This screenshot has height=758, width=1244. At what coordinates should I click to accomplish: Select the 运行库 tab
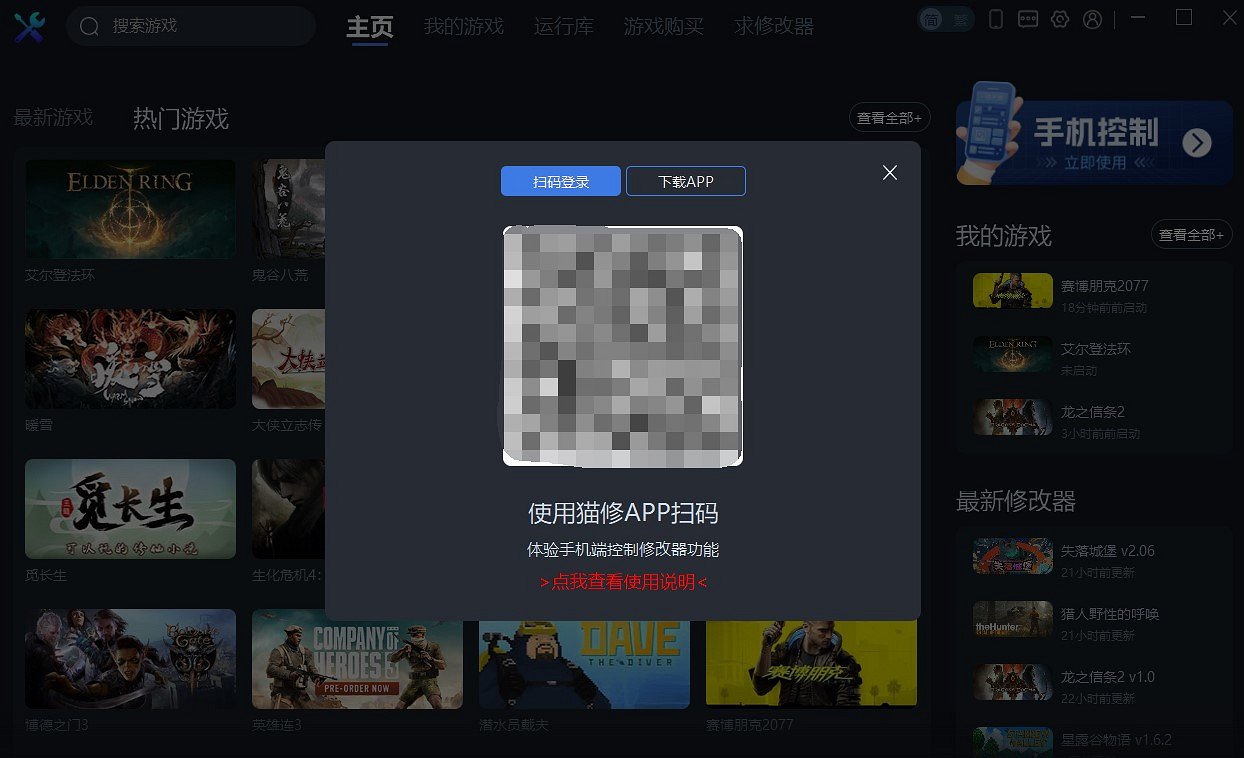[563, 26]
